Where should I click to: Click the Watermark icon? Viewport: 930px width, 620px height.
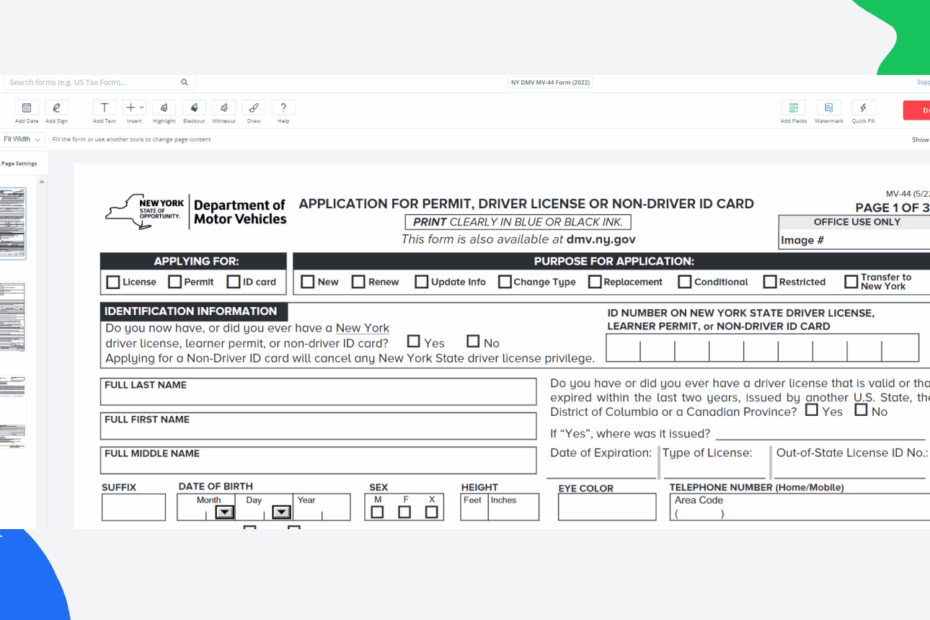point(827,107)
